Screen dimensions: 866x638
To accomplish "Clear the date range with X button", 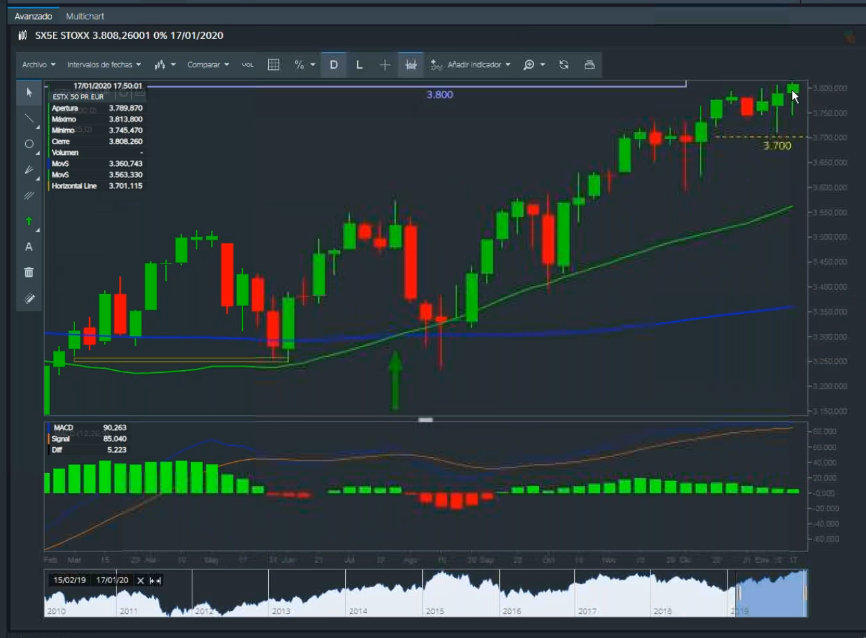I will [x=140, y=581].
